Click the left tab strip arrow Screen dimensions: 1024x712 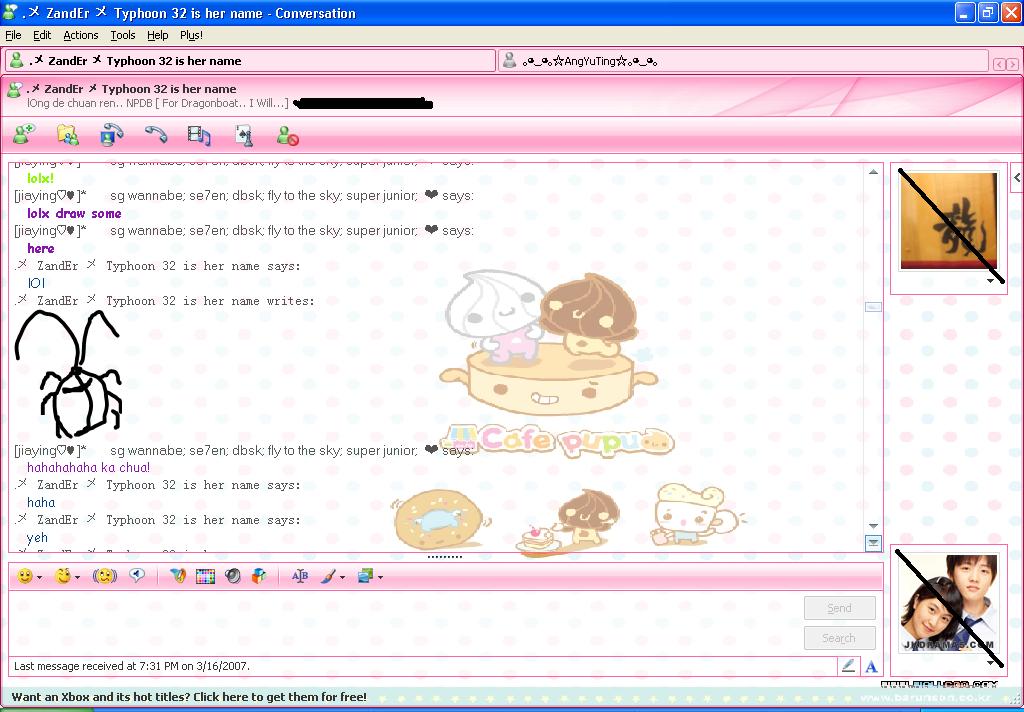pyautogui.click(x=999, y=64)
